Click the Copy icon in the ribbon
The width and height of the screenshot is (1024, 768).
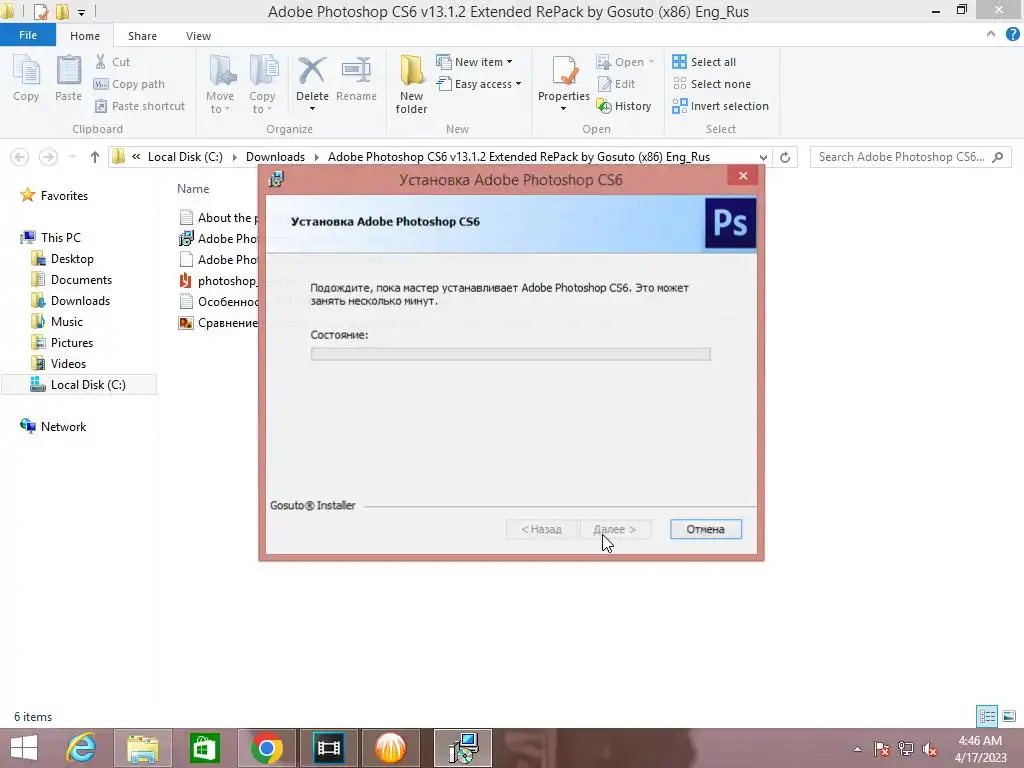click(26, 78)
